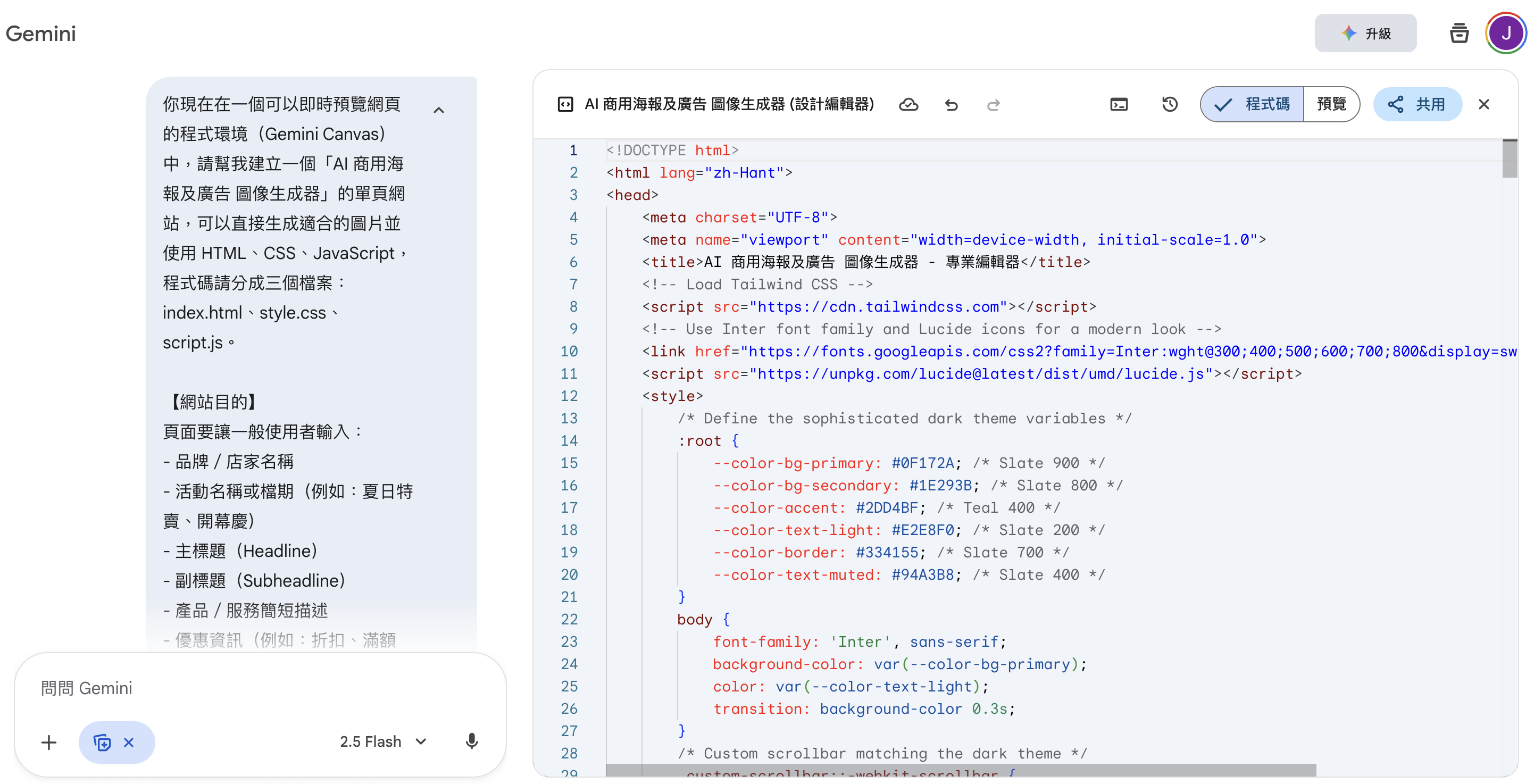Open the Gems stack icon in header
The height and width of the screenshot is (784, 1534).
(1458, 34)
